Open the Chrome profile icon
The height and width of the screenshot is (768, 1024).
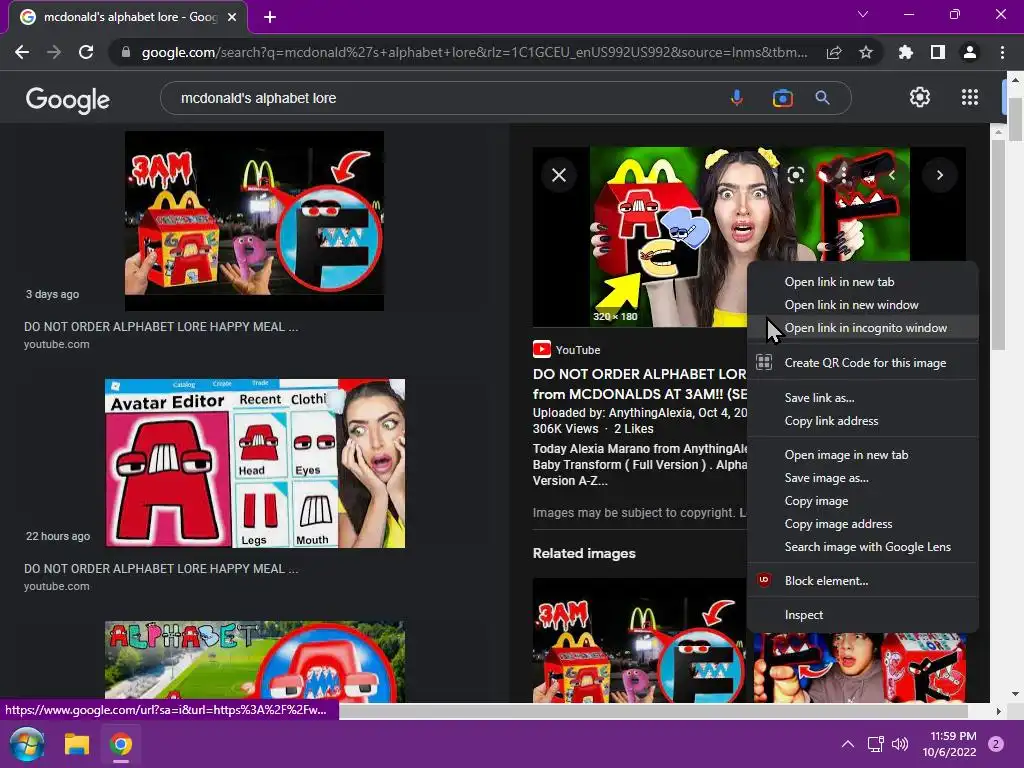[970, 52]
